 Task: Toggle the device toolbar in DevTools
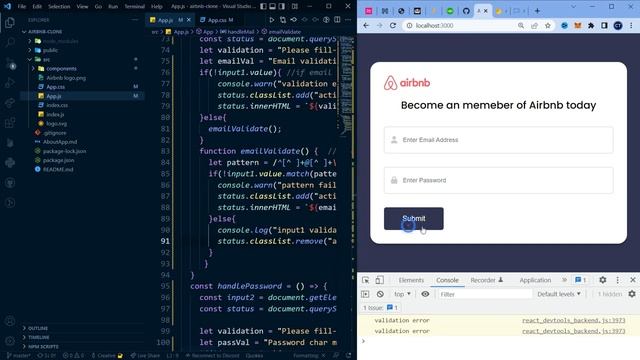[x=379, y=280]
